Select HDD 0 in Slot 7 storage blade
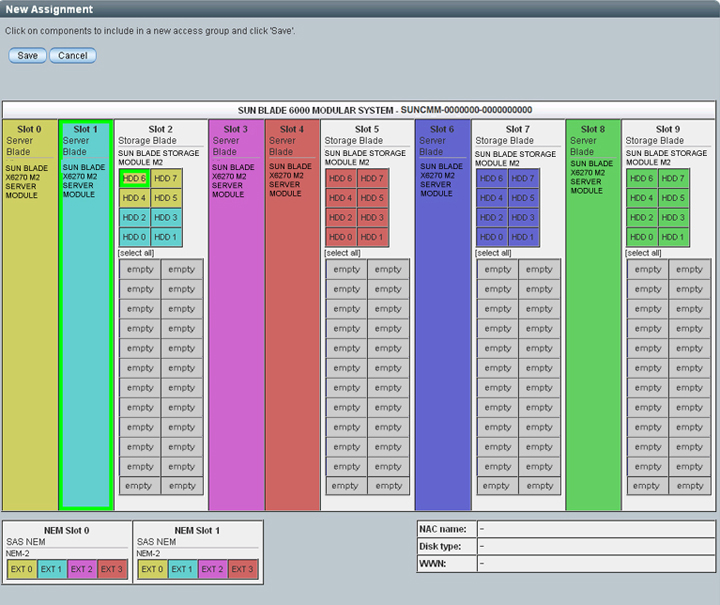 [491, 237]
